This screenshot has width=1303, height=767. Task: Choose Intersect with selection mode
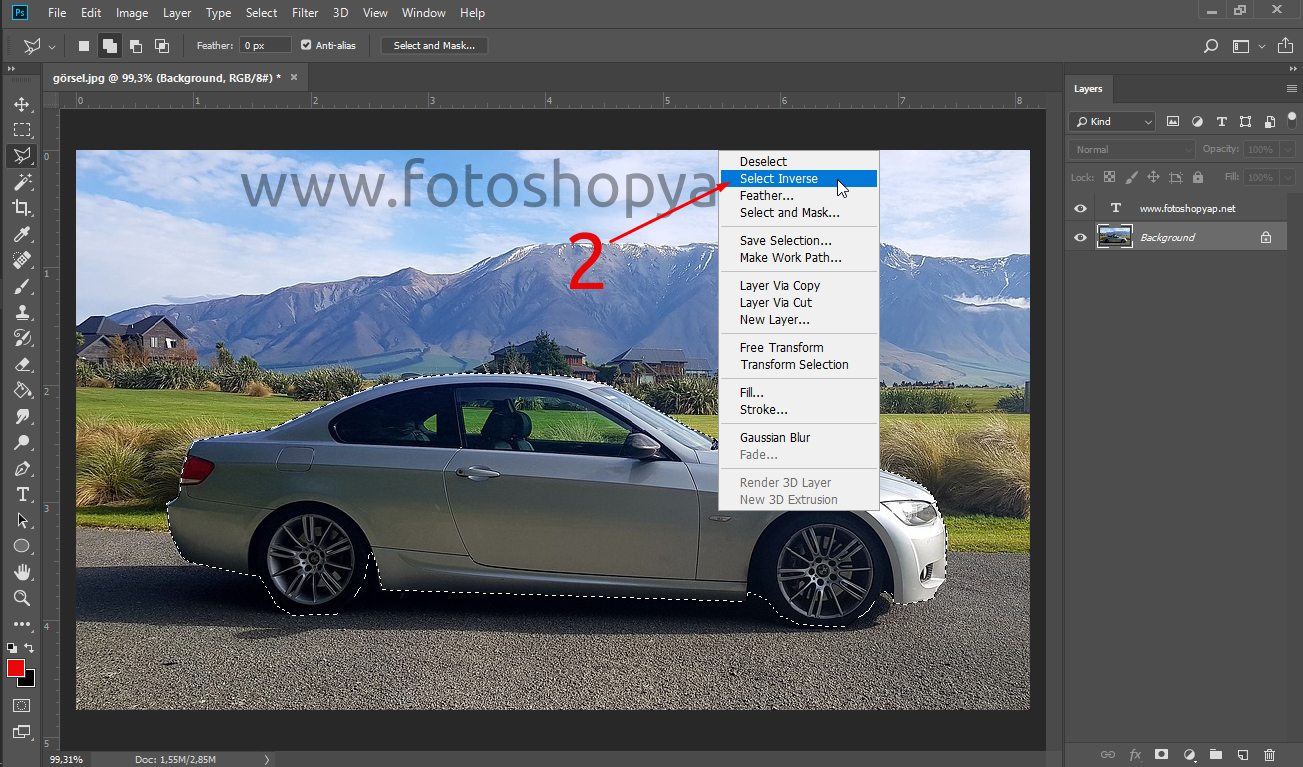(161, 46)
